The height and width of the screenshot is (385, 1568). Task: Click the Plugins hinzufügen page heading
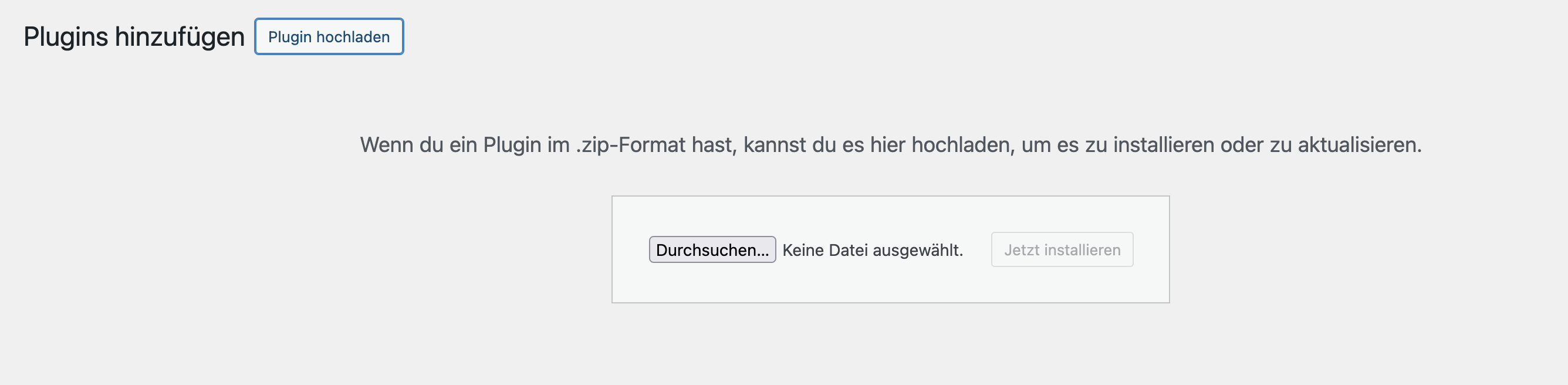click(134, 36)
